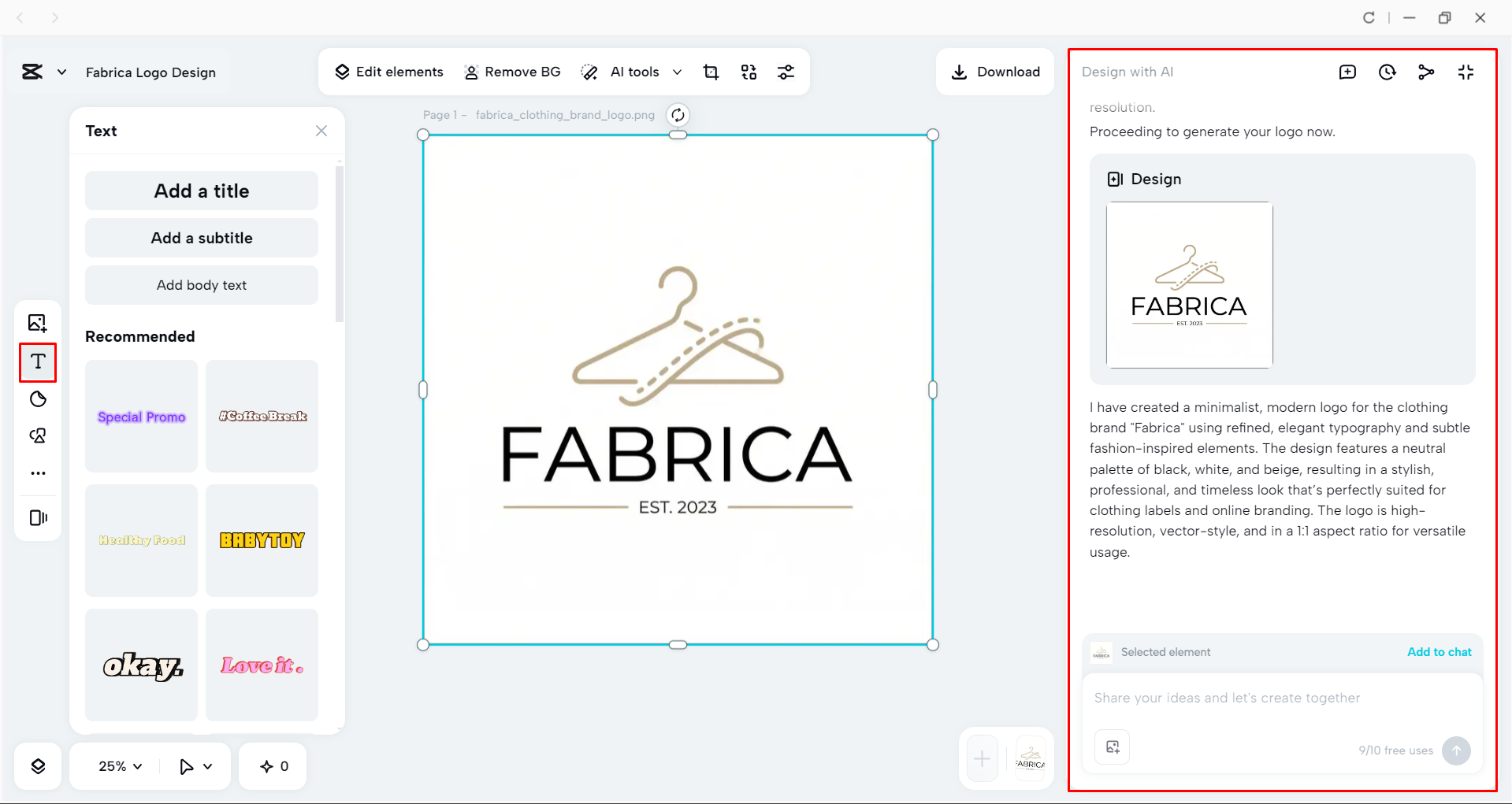This screenshot has width=1512, height=804.
Task: Start a new AI chat
Action: (1348, 72)
